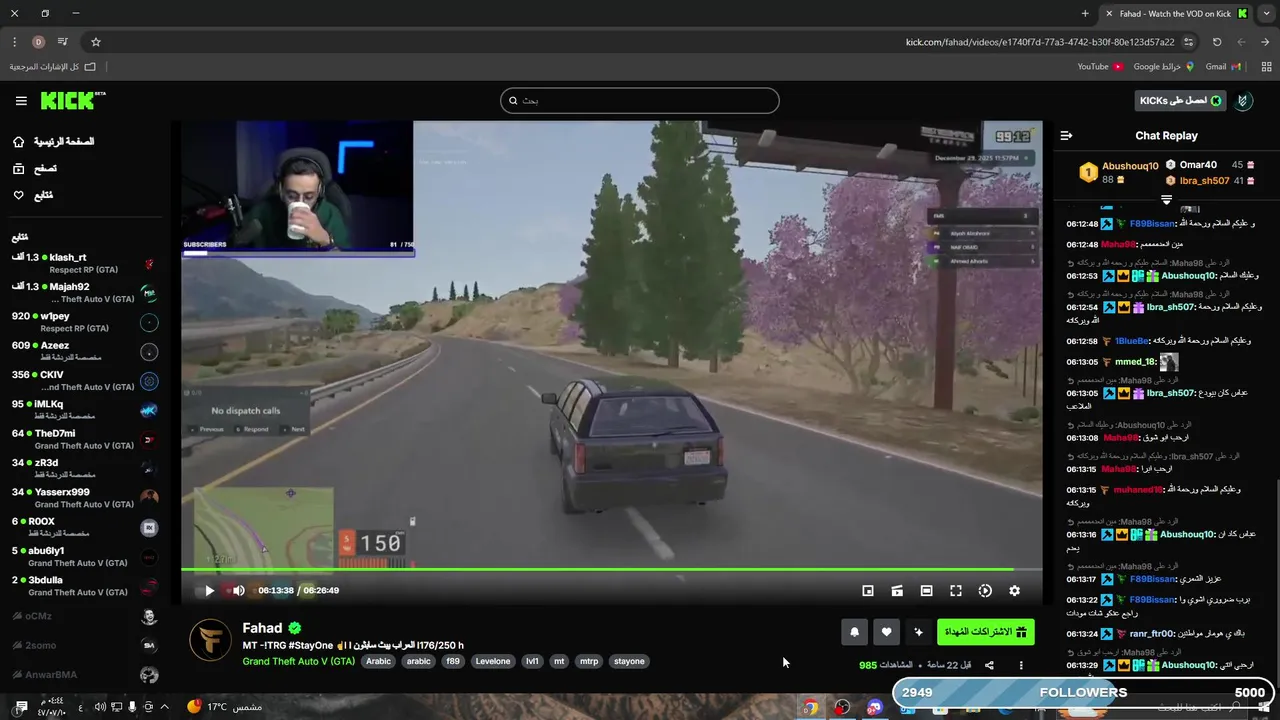Share the video
Image resolution: width=1280 pixels, height=720 pixels.
[989, 666]
